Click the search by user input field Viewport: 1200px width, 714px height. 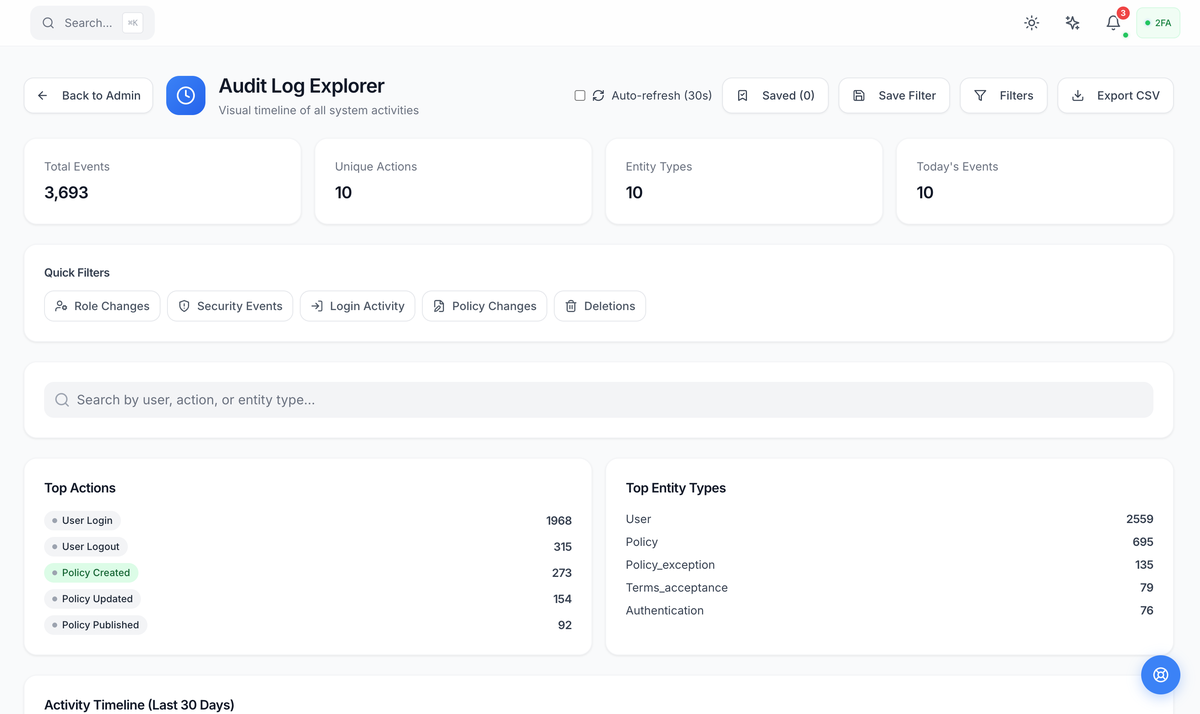coord(600,399)
